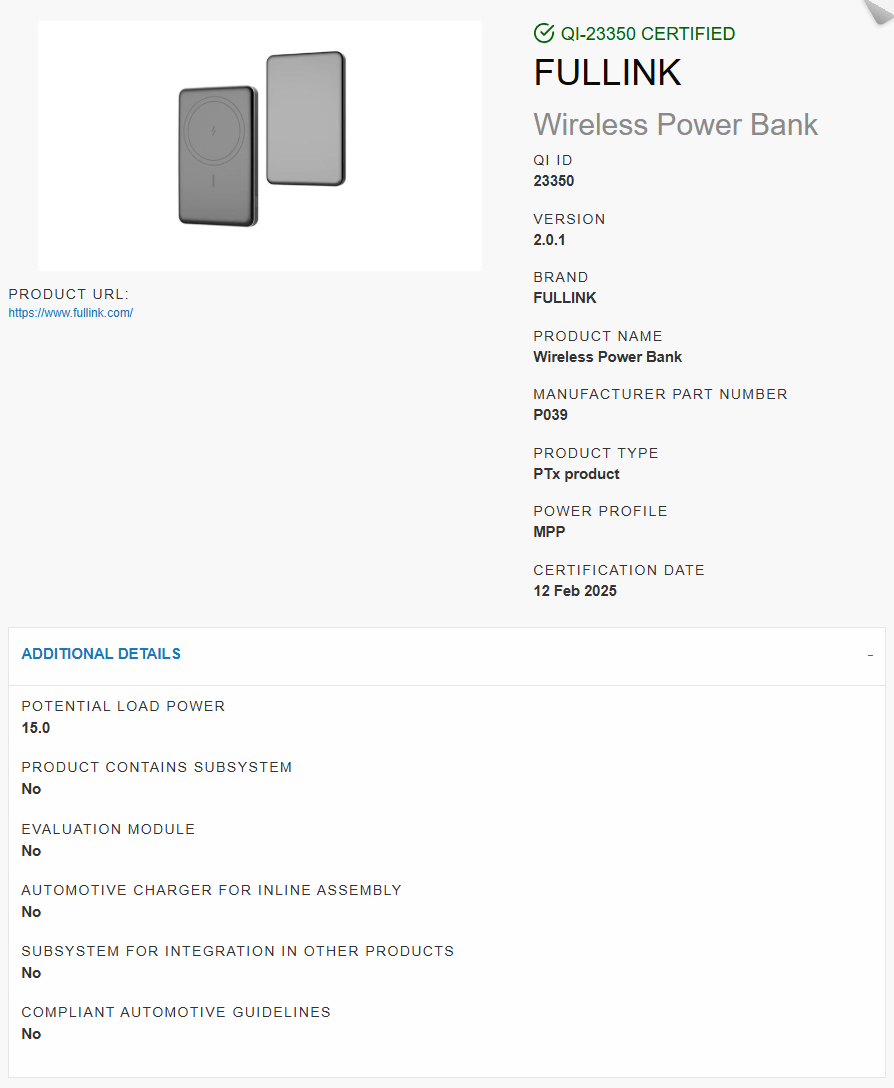Click the Wireless Power Bank title
Viewport: 894px width, 1088px height.
tap(675, 125)
